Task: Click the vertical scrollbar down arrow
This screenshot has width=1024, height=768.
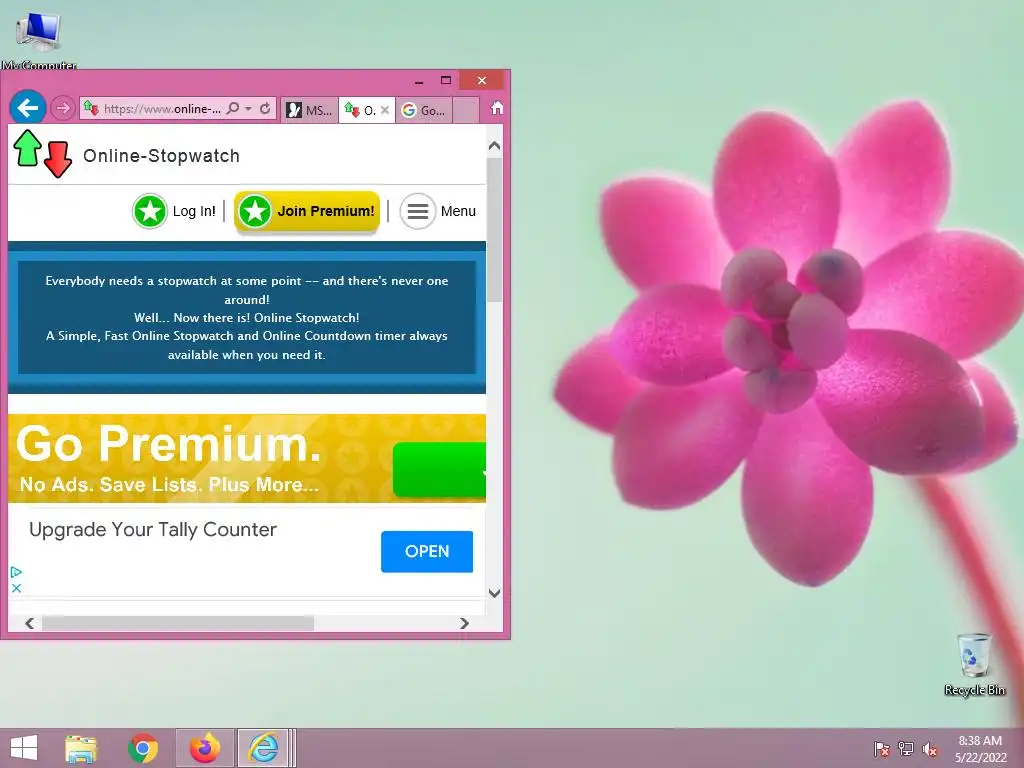Action: tap(494, 593)
